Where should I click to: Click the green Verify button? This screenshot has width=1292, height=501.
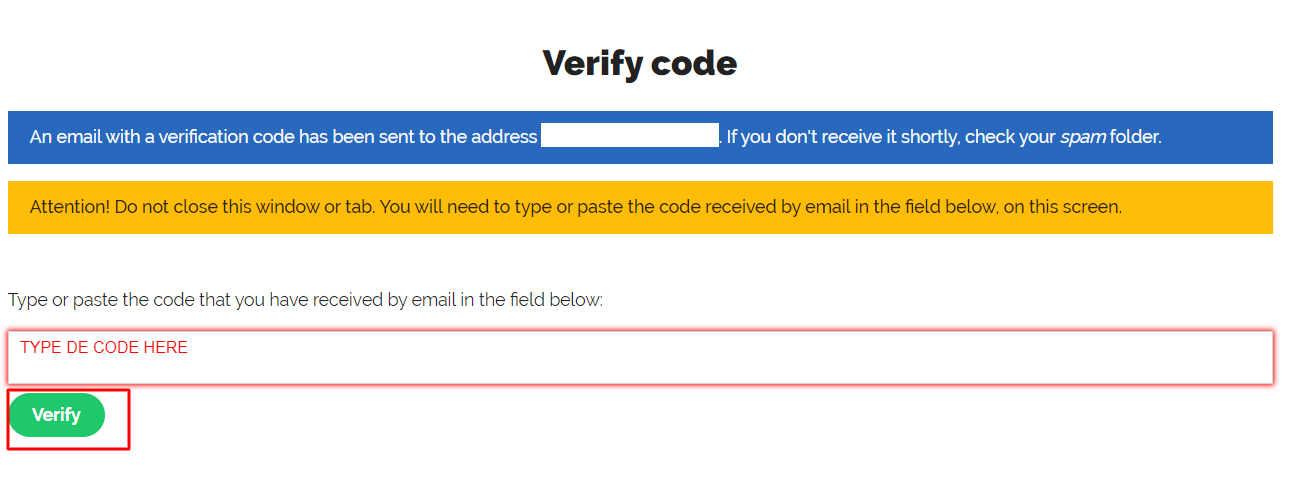tap(56, 415)
